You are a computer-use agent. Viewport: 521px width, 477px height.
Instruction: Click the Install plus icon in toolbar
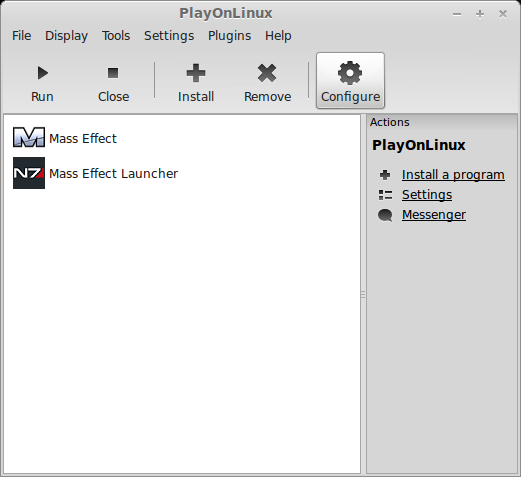click(x=196, y=73)
